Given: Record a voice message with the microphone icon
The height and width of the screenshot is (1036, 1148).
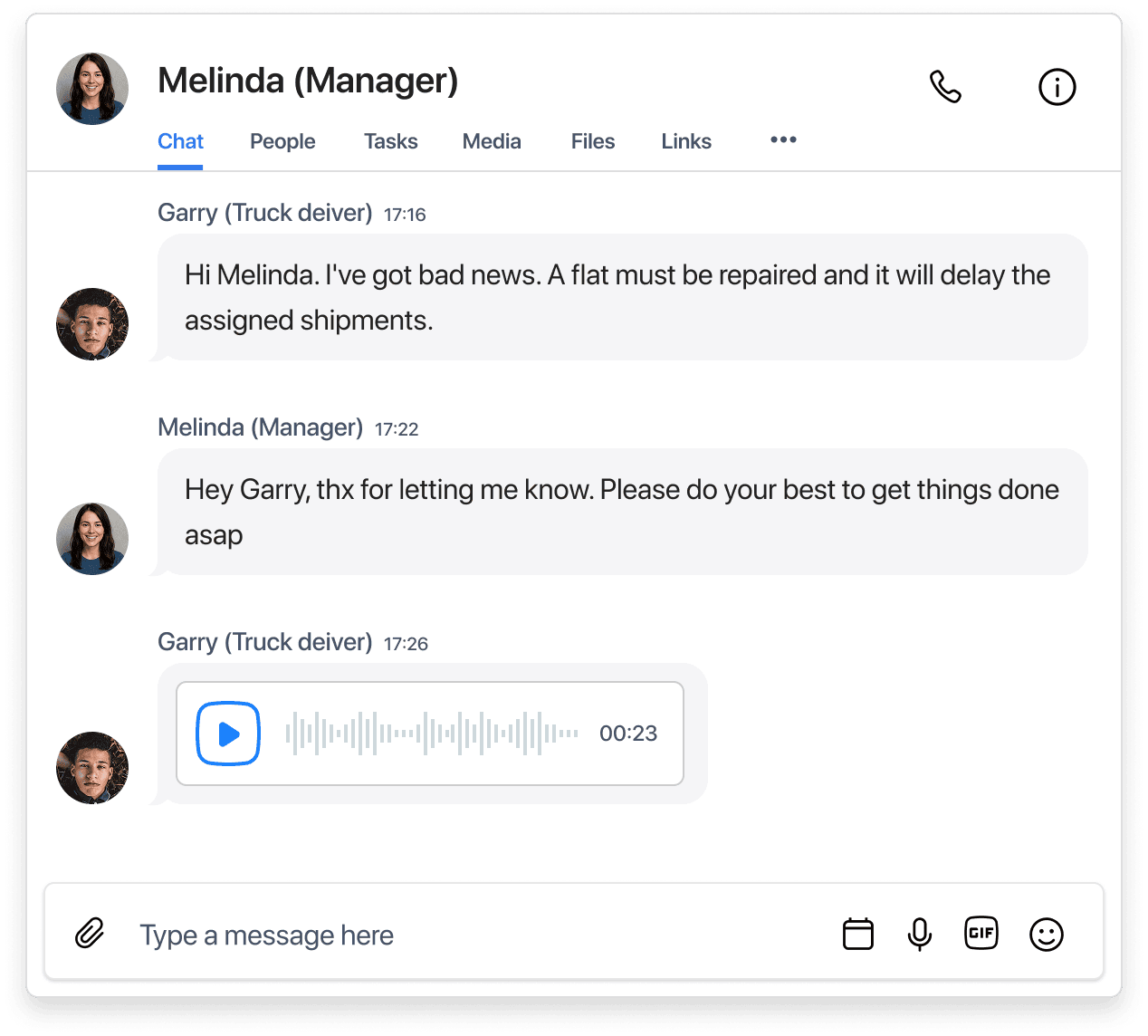Looking at the screenshot, I should pyautogui.click(x=920, y=933).
